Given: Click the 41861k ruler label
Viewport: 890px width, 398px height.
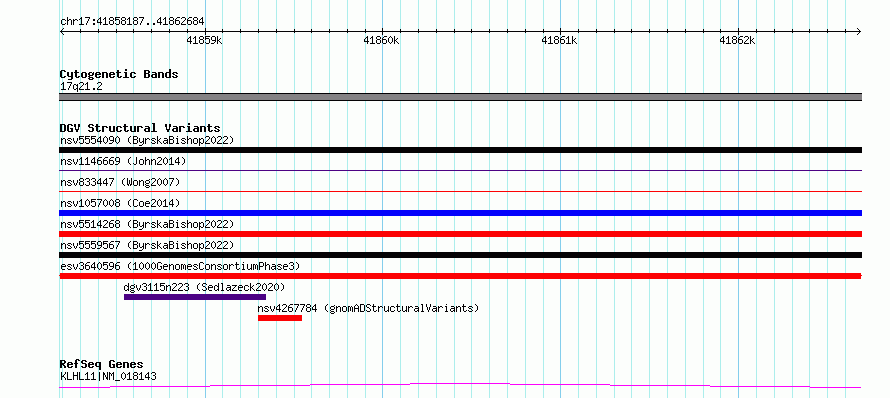Looking at the screenshot, I should 560,40.
